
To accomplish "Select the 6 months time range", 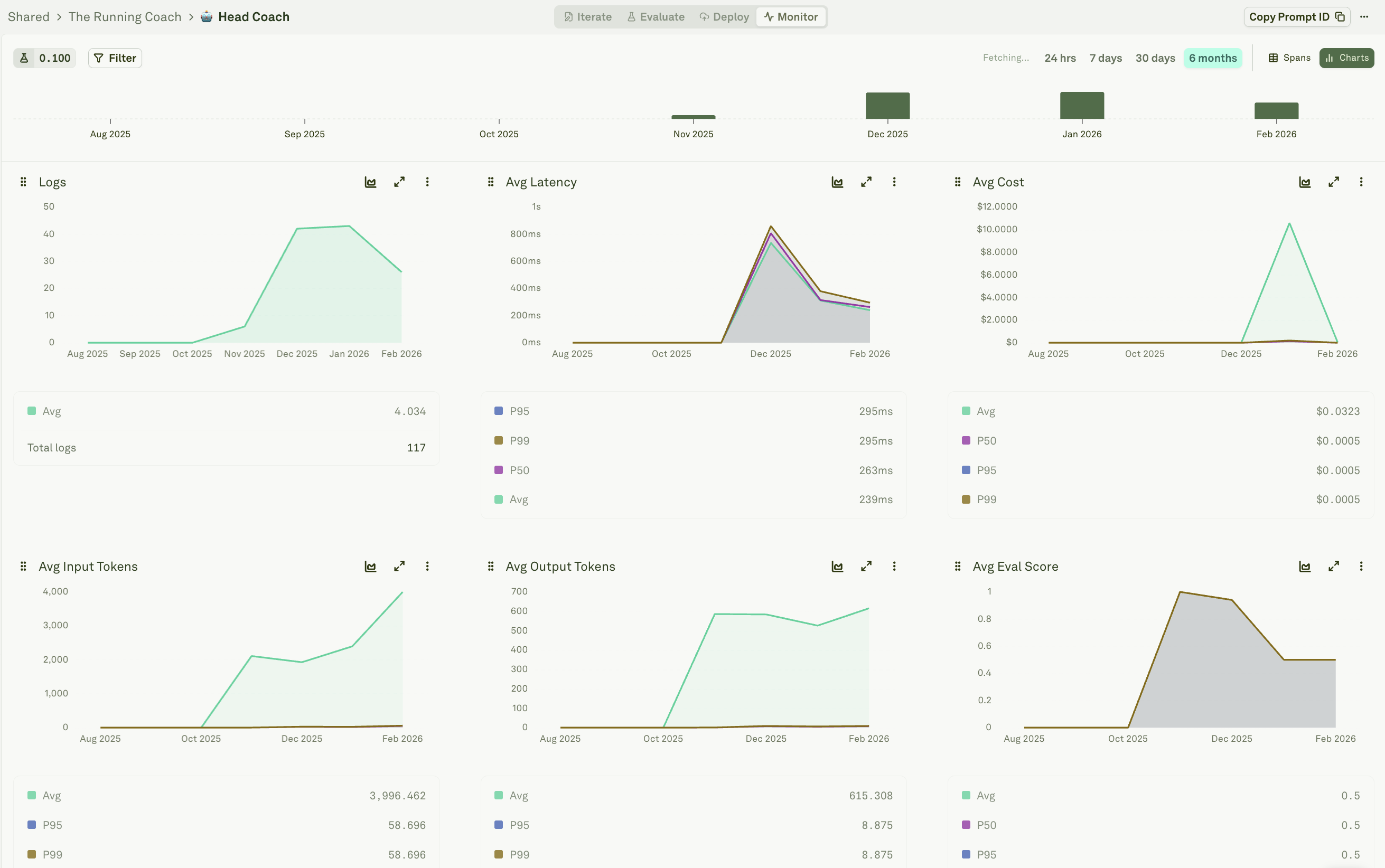I will pyautogui.click(x=1212, y=58).
